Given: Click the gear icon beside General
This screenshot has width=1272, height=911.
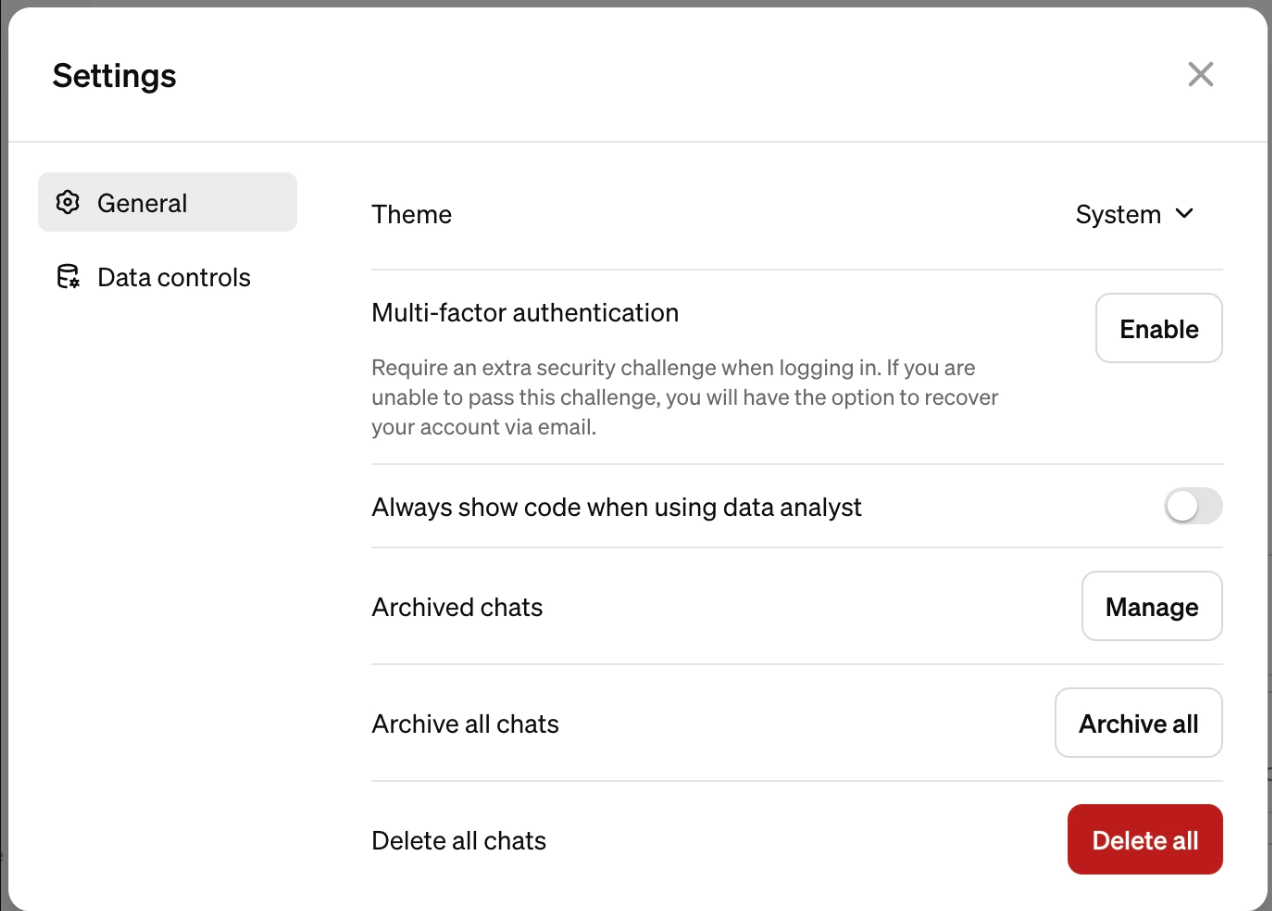Looking at the screenshot, I should [67, 203].
